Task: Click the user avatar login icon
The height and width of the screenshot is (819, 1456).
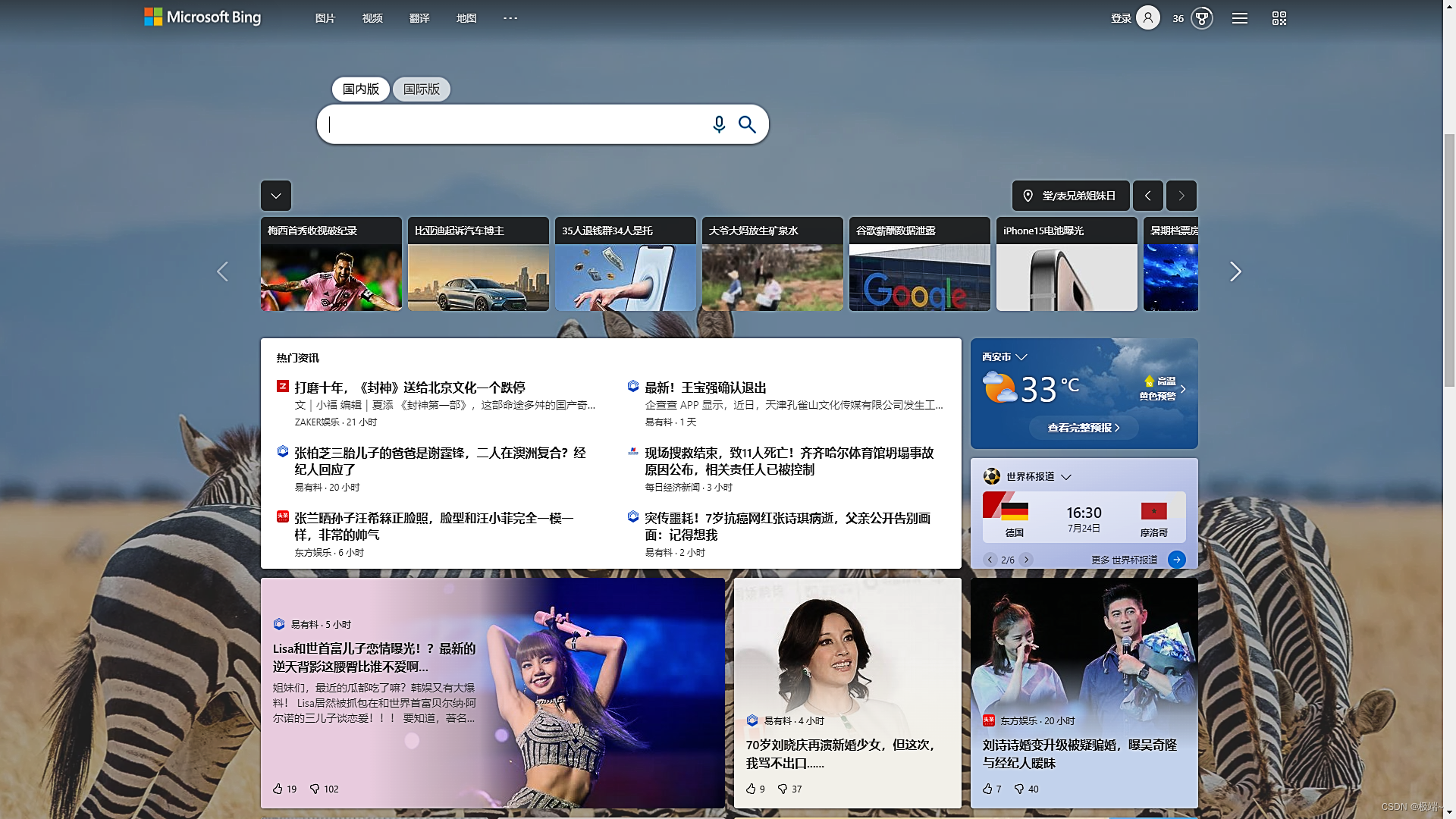Action: pos(1148,18)
